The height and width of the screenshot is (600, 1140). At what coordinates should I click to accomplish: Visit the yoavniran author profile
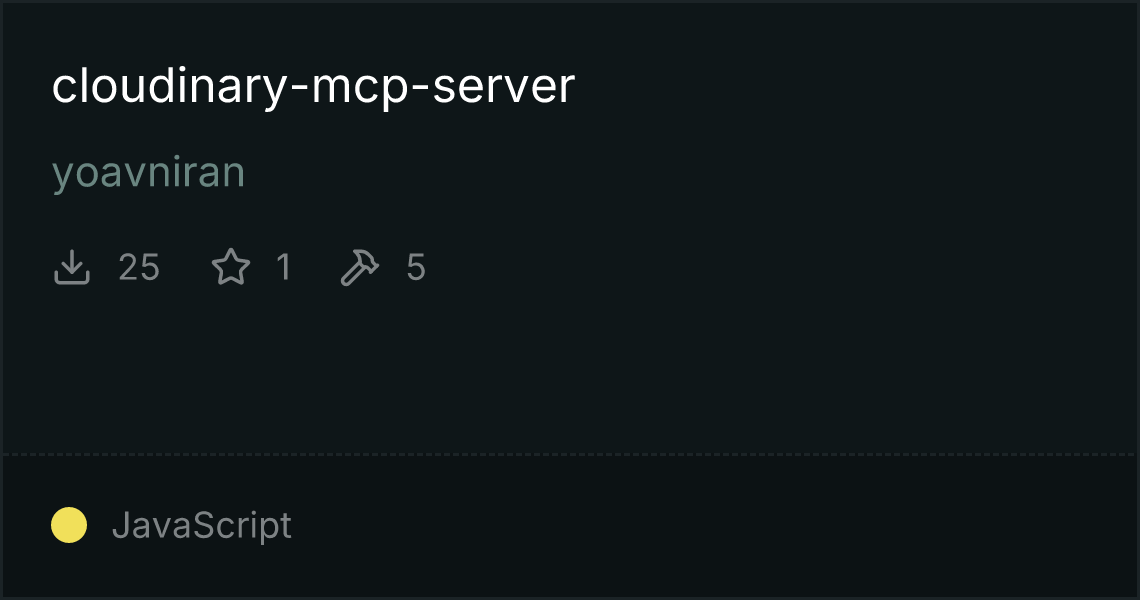[x=148, y=174]
